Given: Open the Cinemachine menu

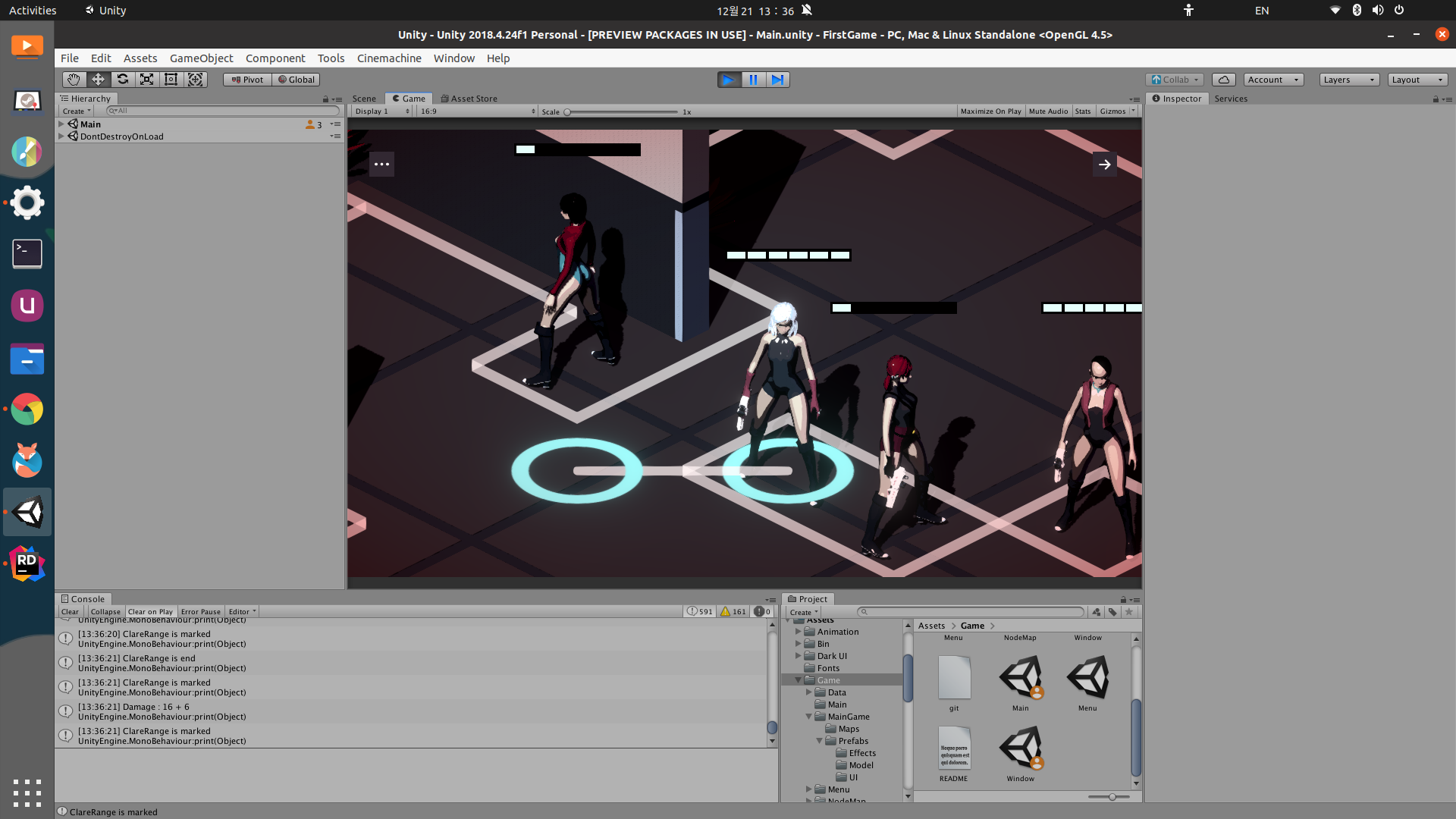Looking at the screenshot, I should [389, 58].
